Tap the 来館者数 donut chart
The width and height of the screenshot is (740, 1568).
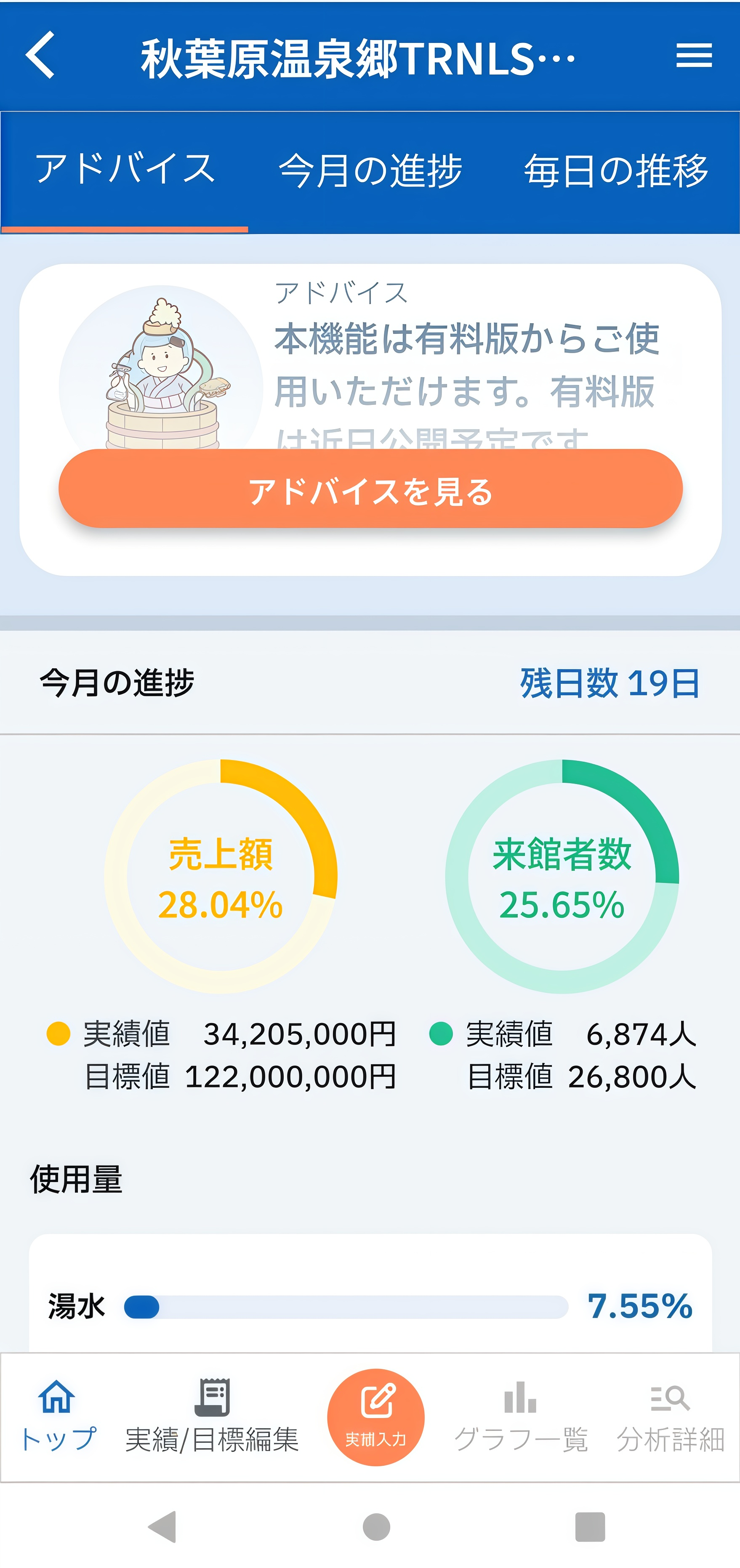562,877
